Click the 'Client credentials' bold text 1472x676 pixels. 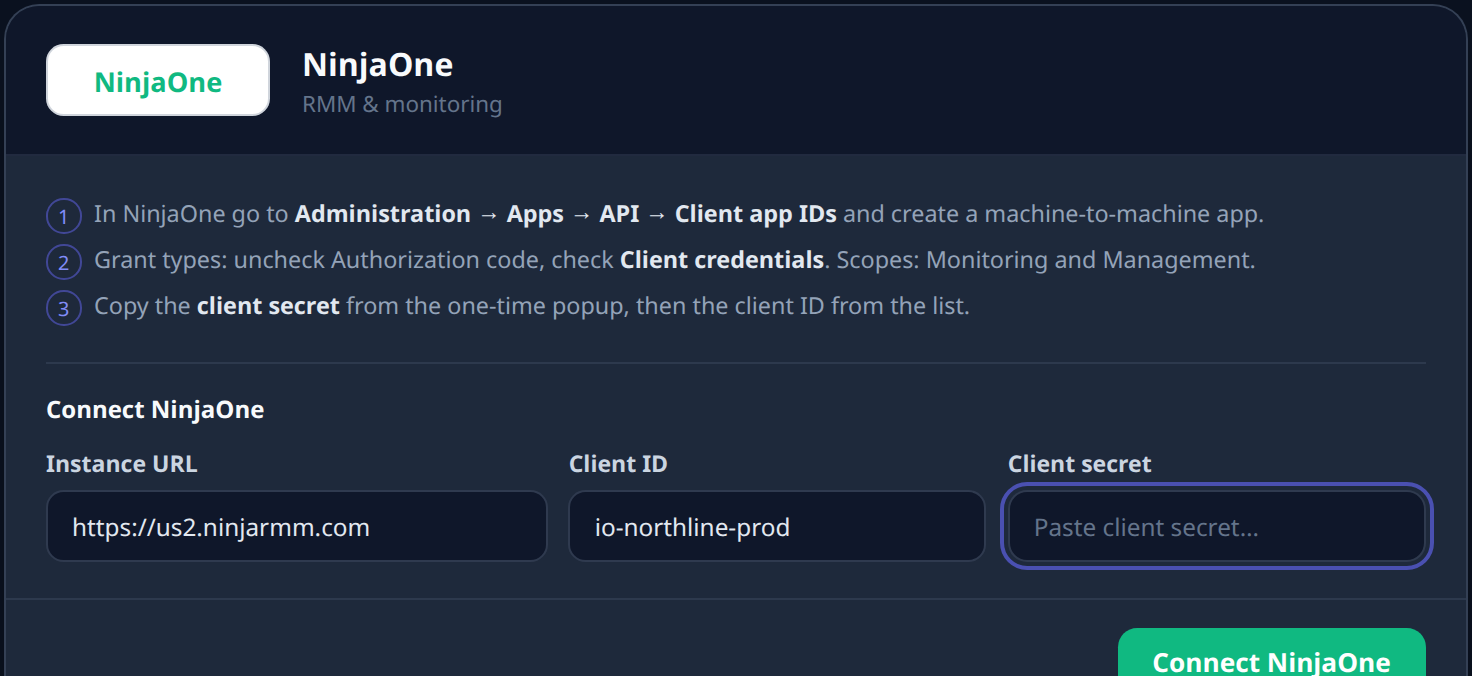[722, 260]
